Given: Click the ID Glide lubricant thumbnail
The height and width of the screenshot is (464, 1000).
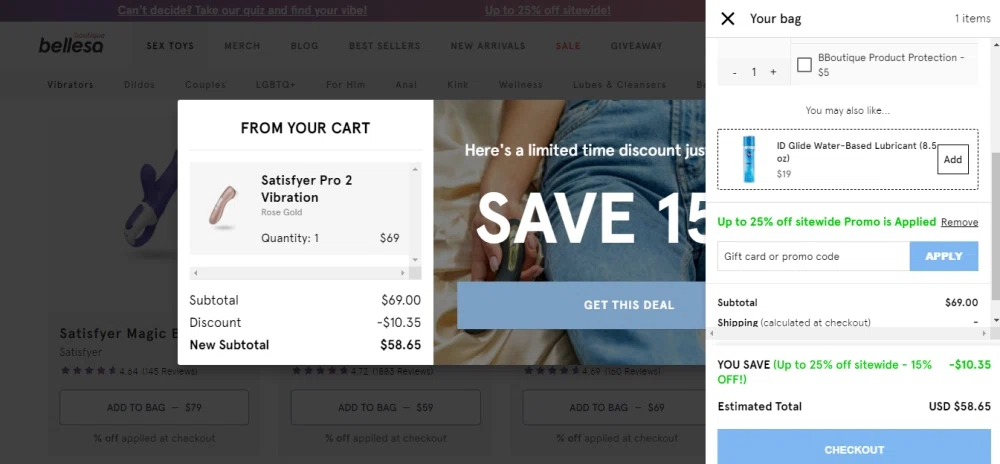Looking at the screenshot, I should 748,159.
